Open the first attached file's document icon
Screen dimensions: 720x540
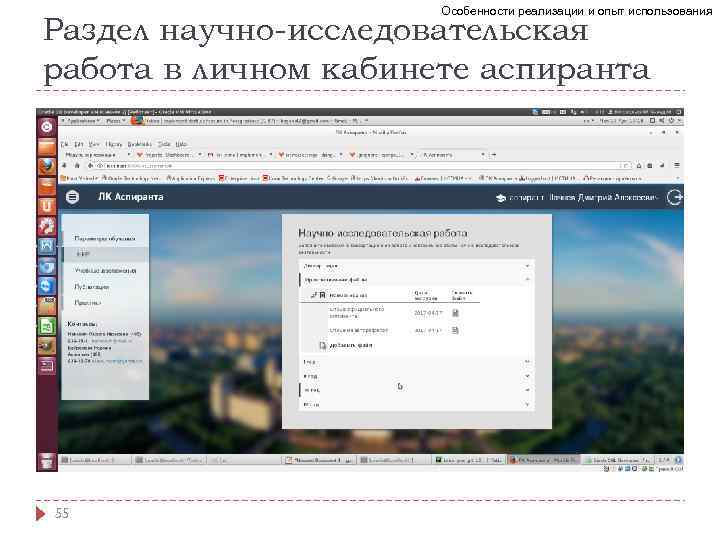coord(455,313)
